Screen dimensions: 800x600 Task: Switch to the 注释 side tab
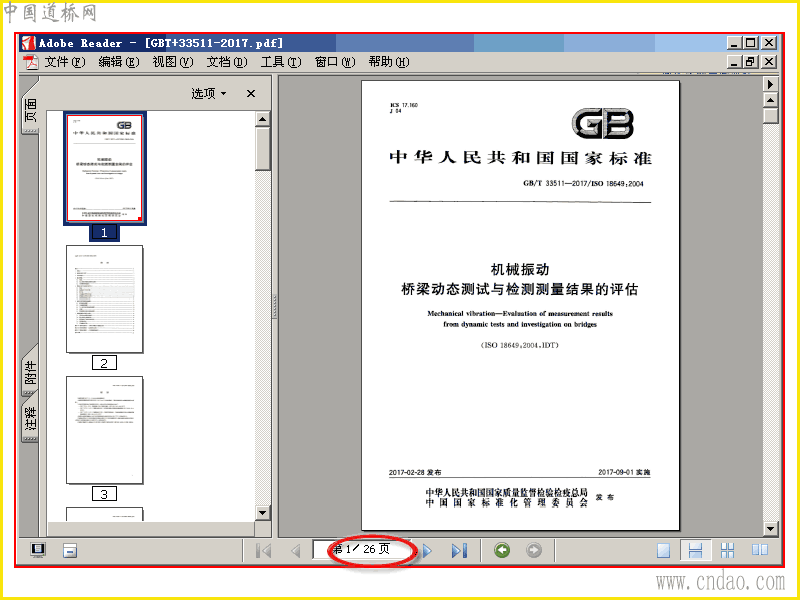tap(30, 418)
